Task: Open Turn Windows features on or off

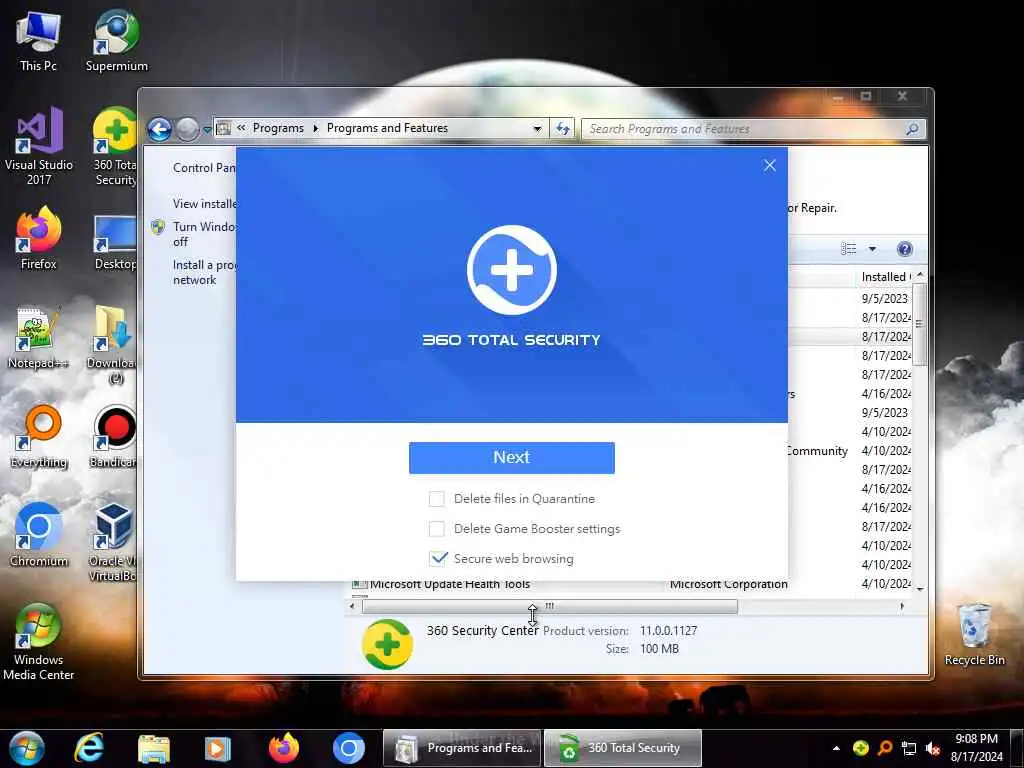Action: click(x=204, y=234)
